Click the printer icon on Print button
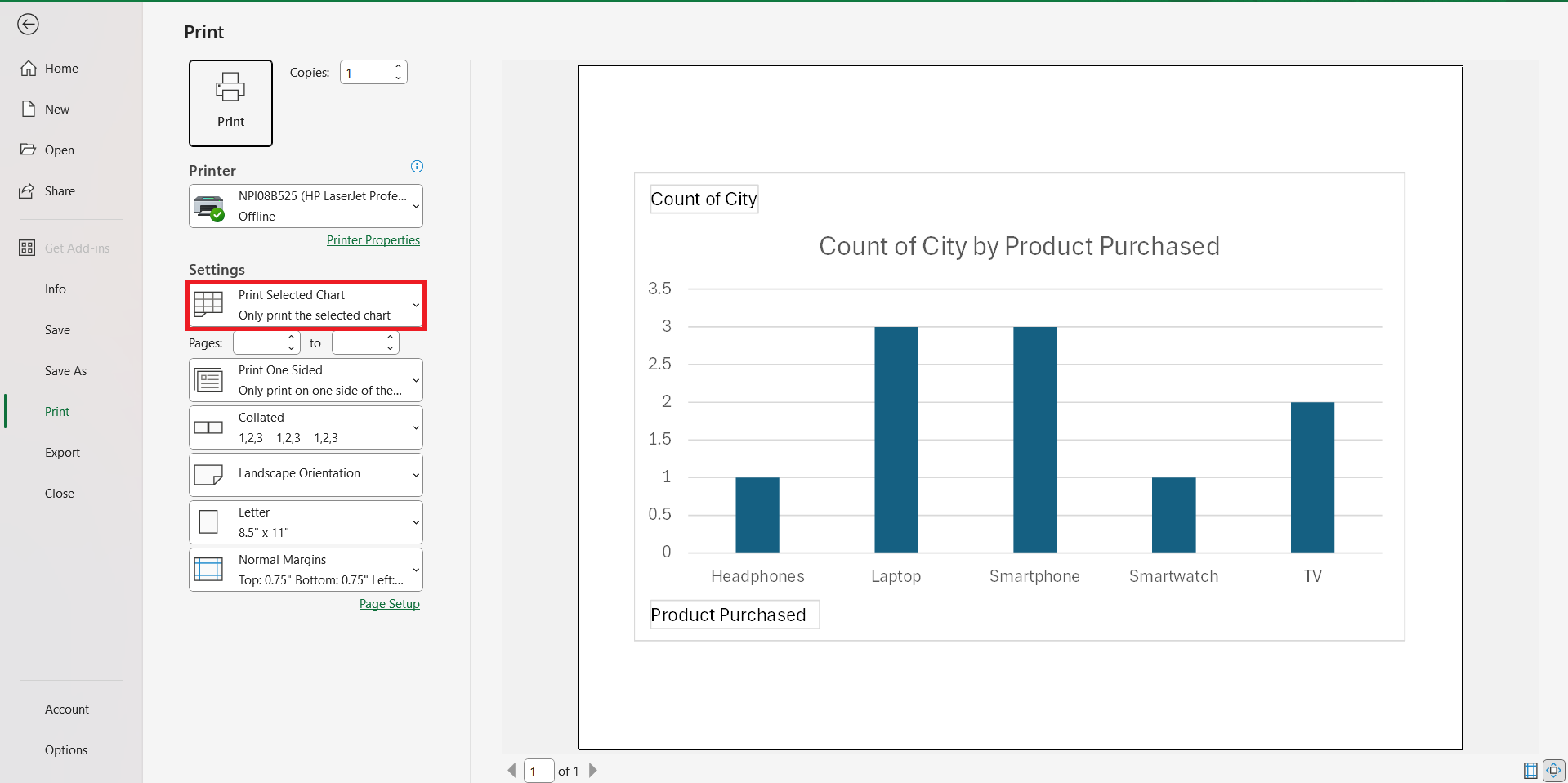 click(230, 87)
